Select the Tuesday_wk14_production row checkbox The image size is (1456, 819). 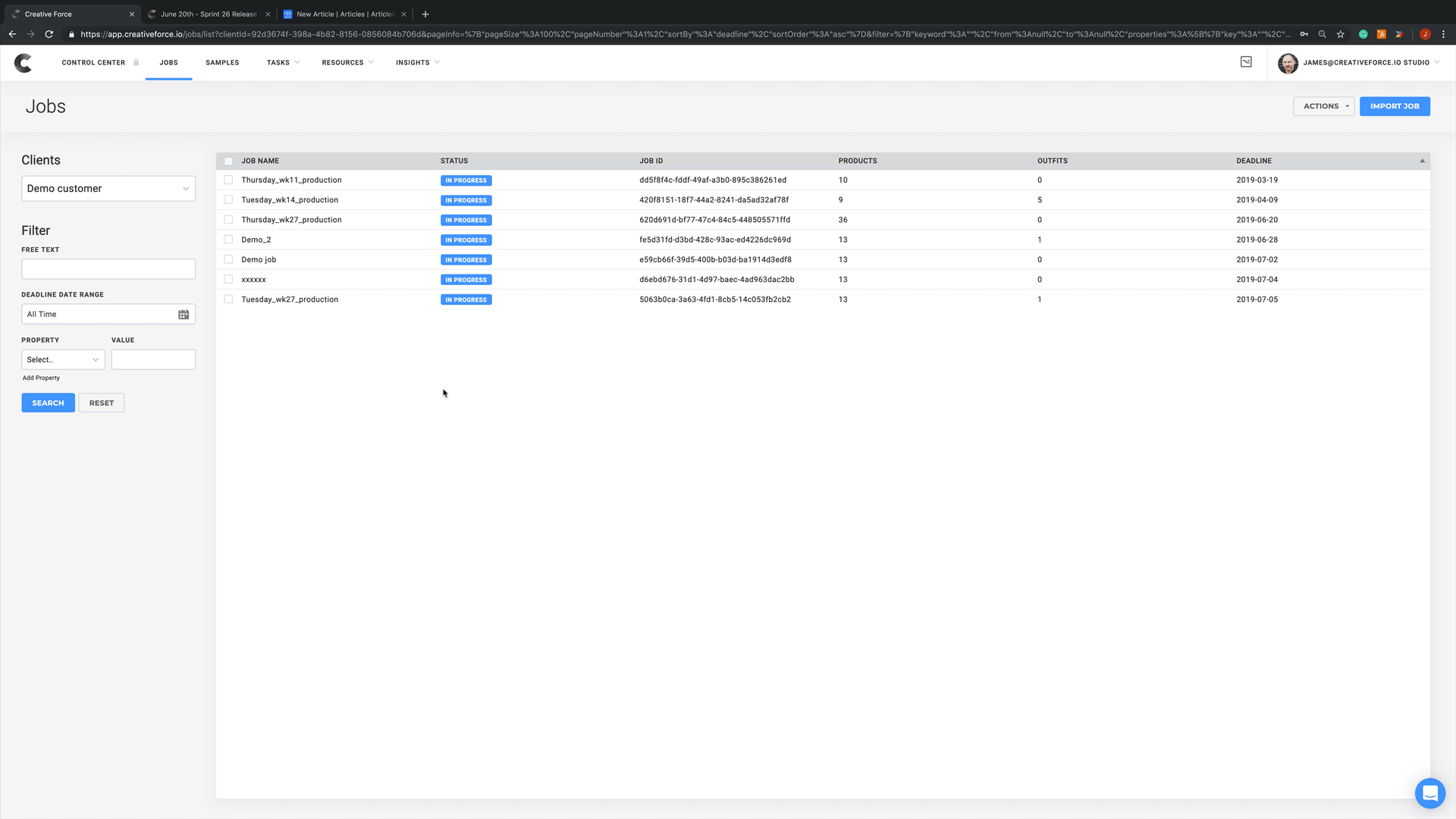point(228,200)
